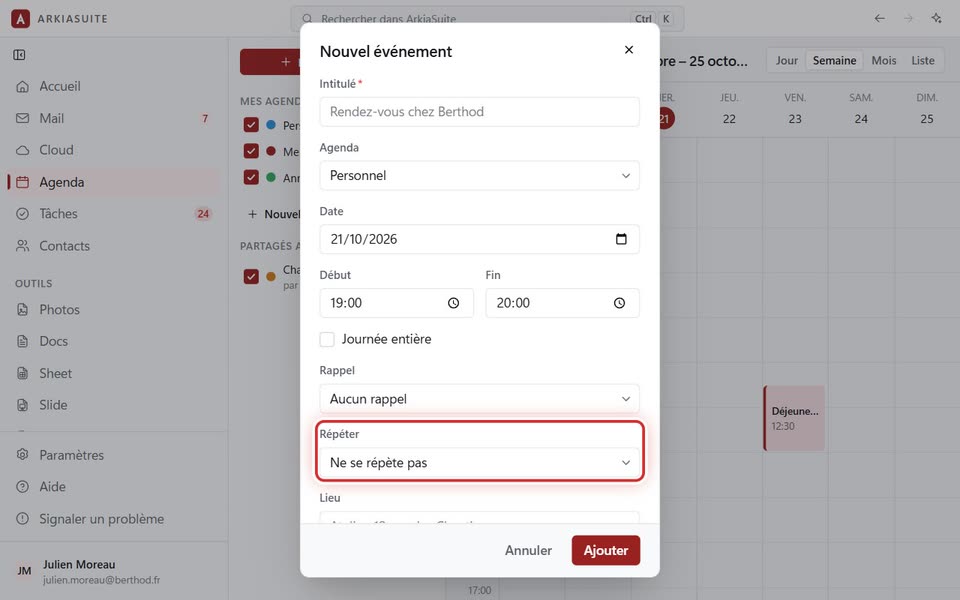Open the Rappel dropdown showing Aucun rappel
The width and height of the screenshot is (960, 600).
[479, 399]
